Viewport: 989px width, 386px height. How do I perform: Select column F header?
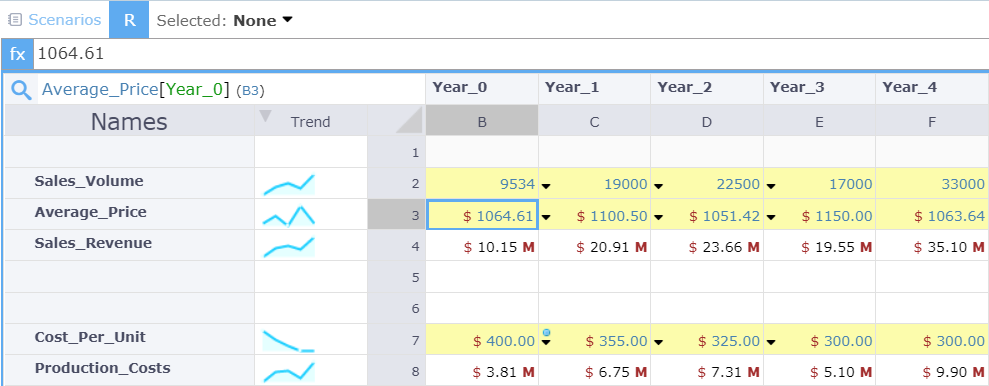point(932,120)
